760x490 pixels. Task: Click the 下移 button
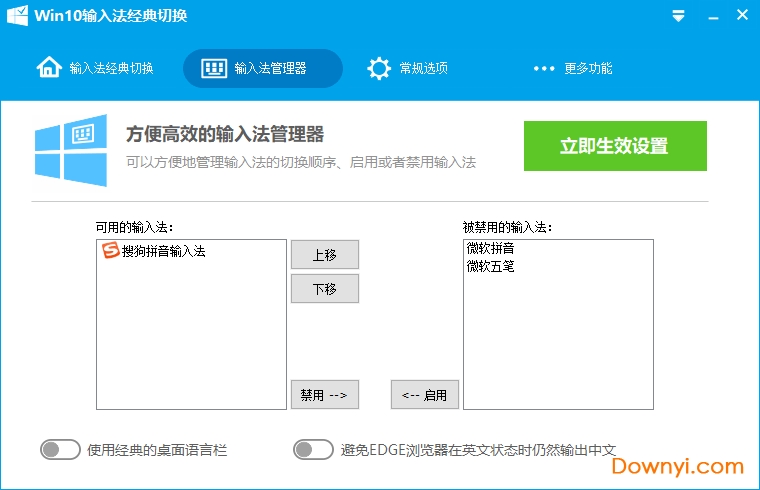[x=324, y=289]
